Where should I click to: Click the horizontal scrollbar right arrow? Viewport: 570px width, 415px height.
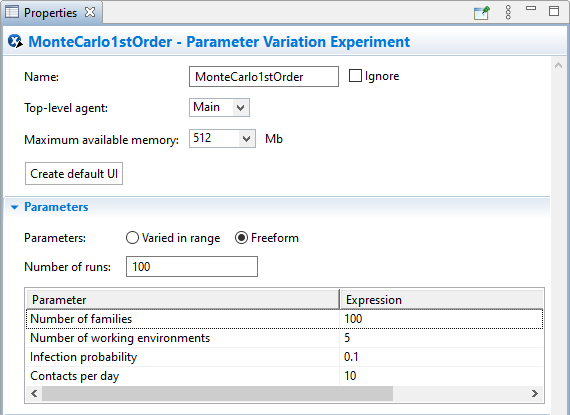[534, 394]
